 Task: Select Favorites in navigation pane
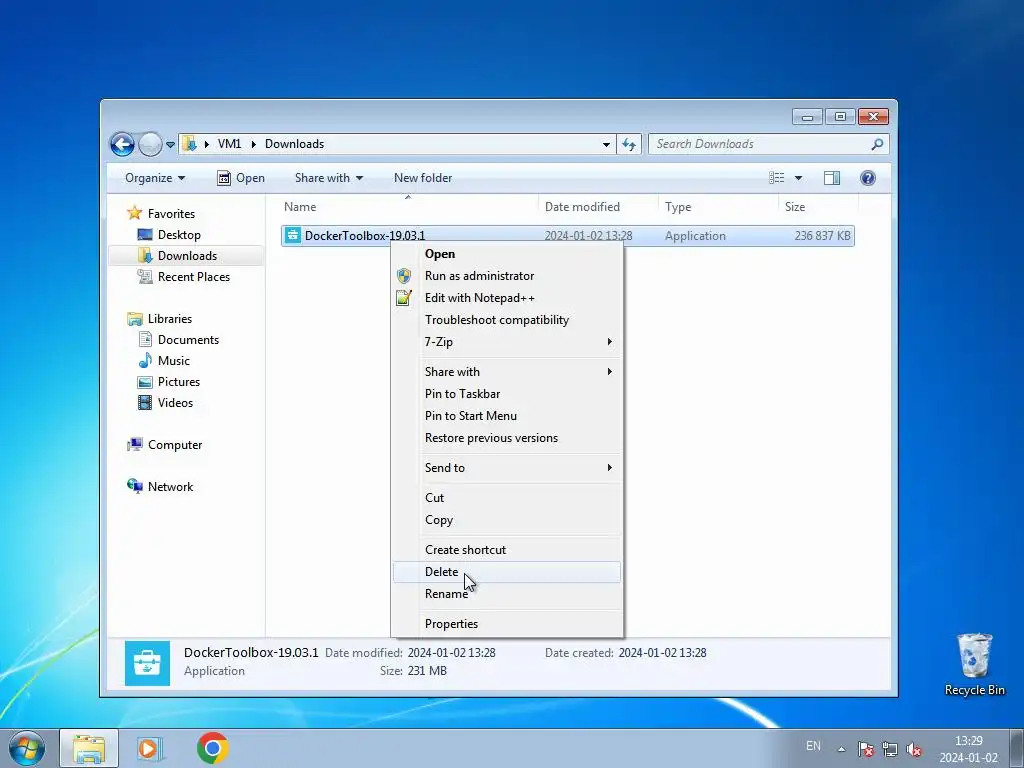point(171,214)
